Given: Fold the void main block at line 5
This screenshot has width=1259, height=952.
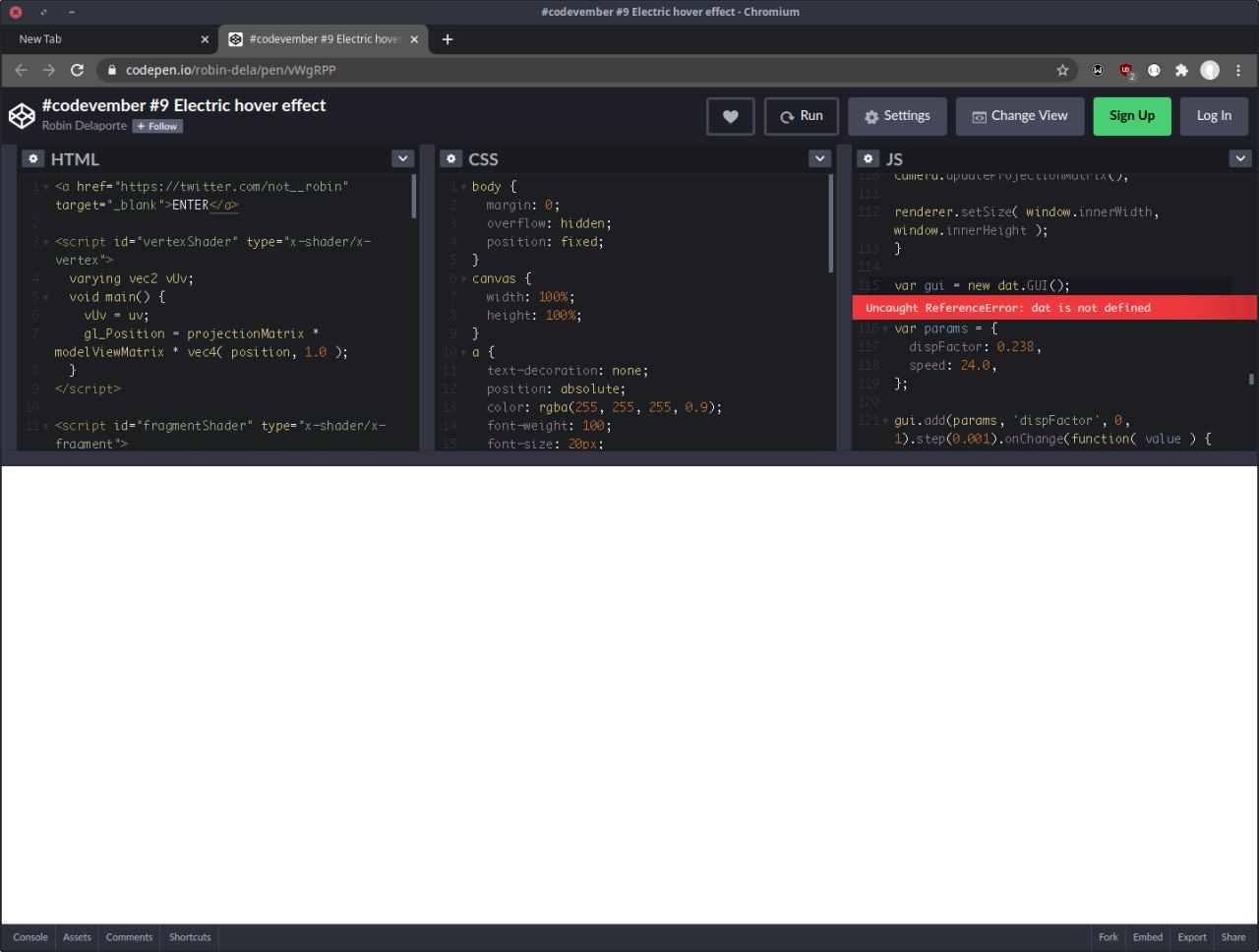Looking at the screenshot, I should click(46, 297).
